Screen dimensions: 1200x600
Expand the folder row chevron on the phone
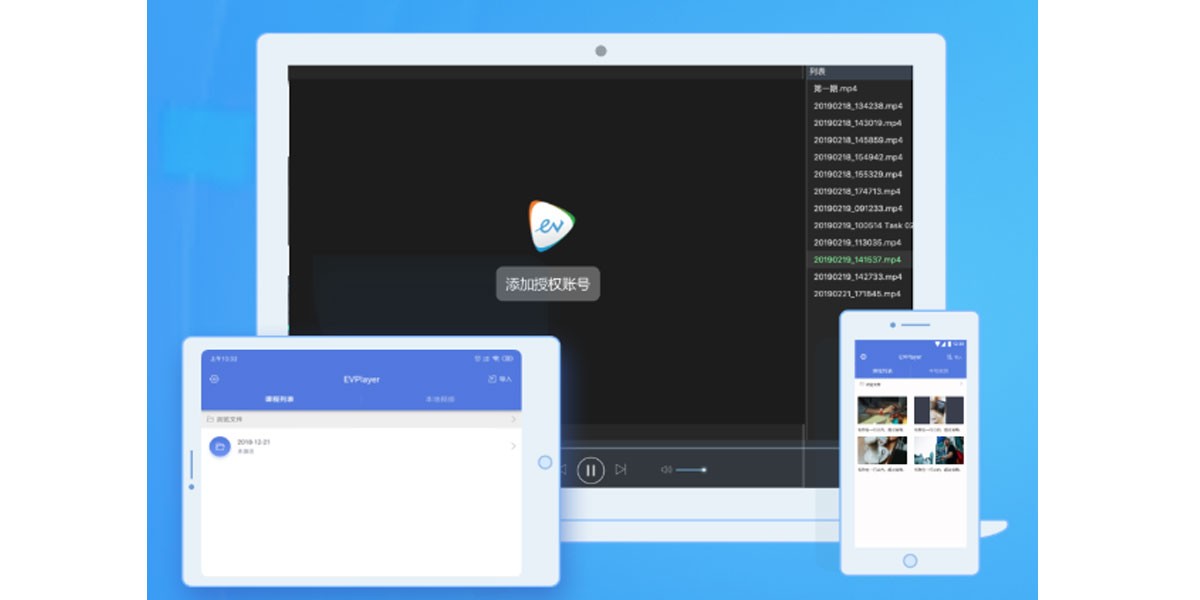[961, 383]
